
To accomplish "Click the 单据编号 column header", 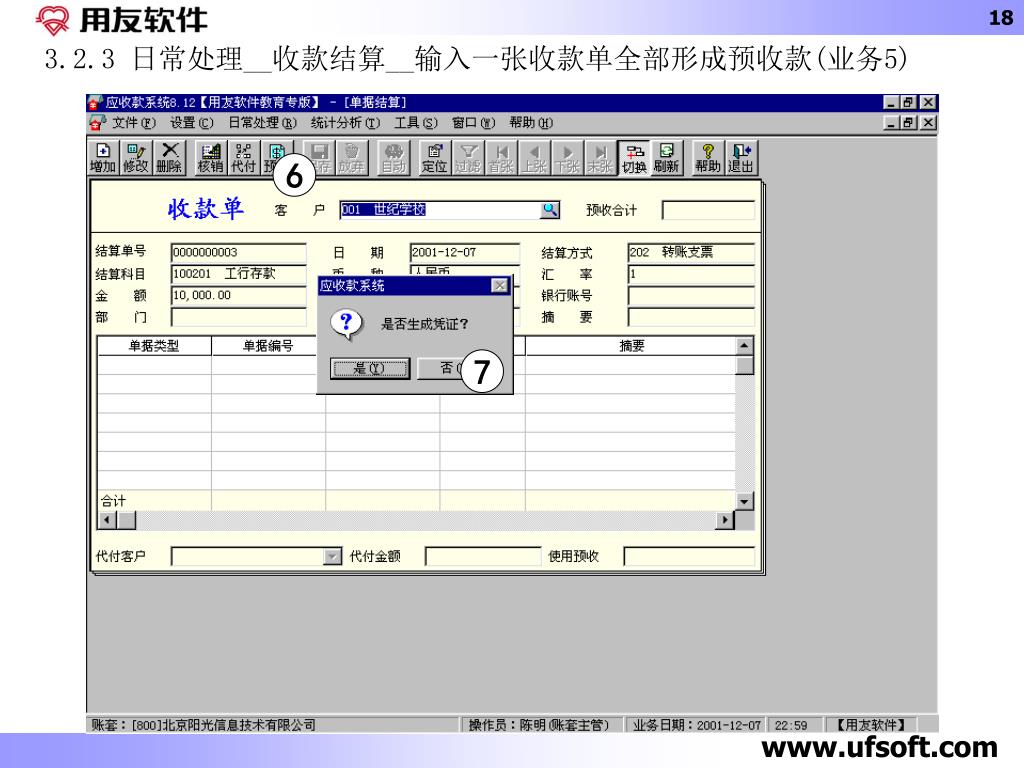I will (268, 346).
